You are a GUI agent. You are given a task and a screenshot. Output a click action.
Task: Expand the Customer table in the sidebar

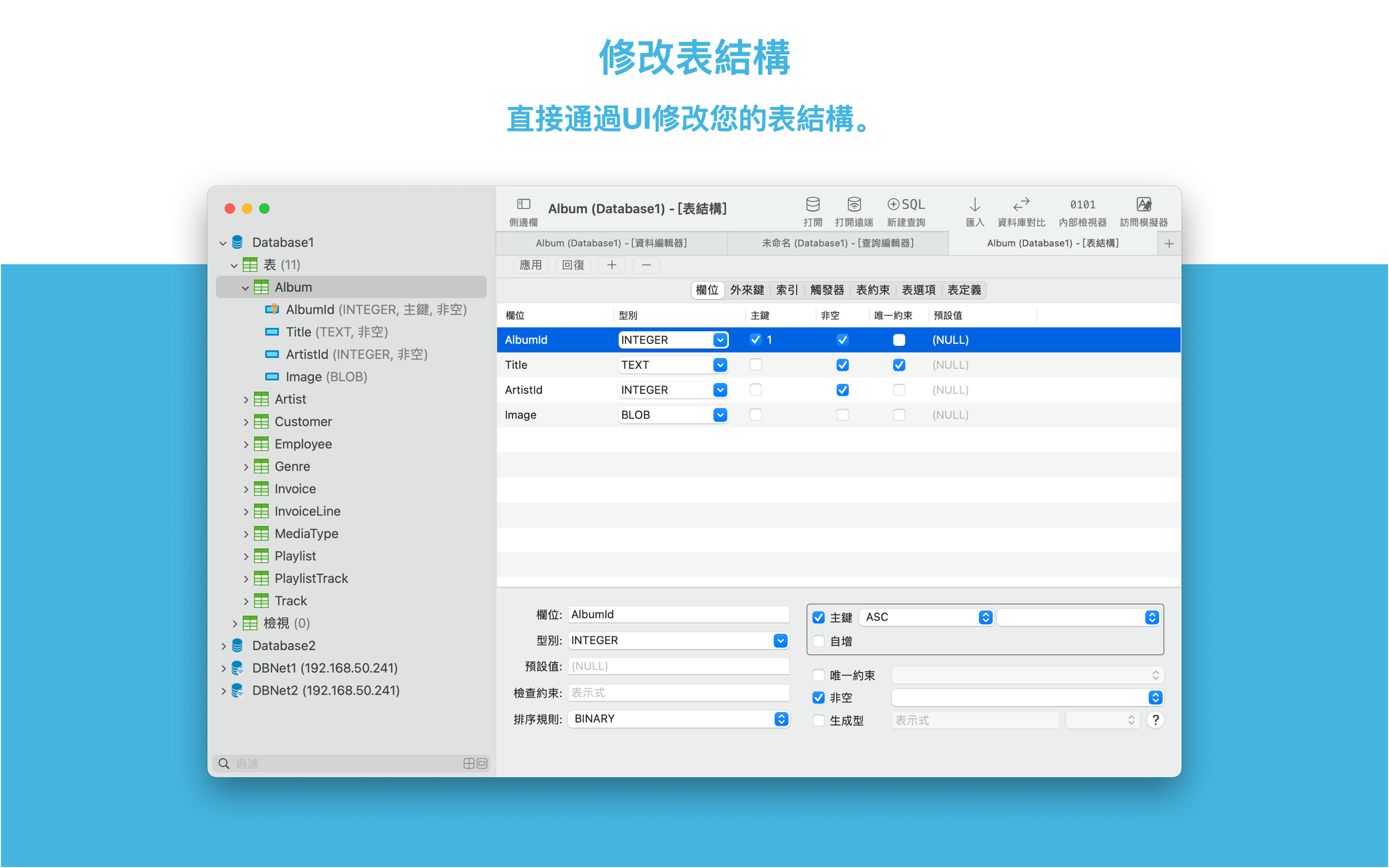click(245, 422)
